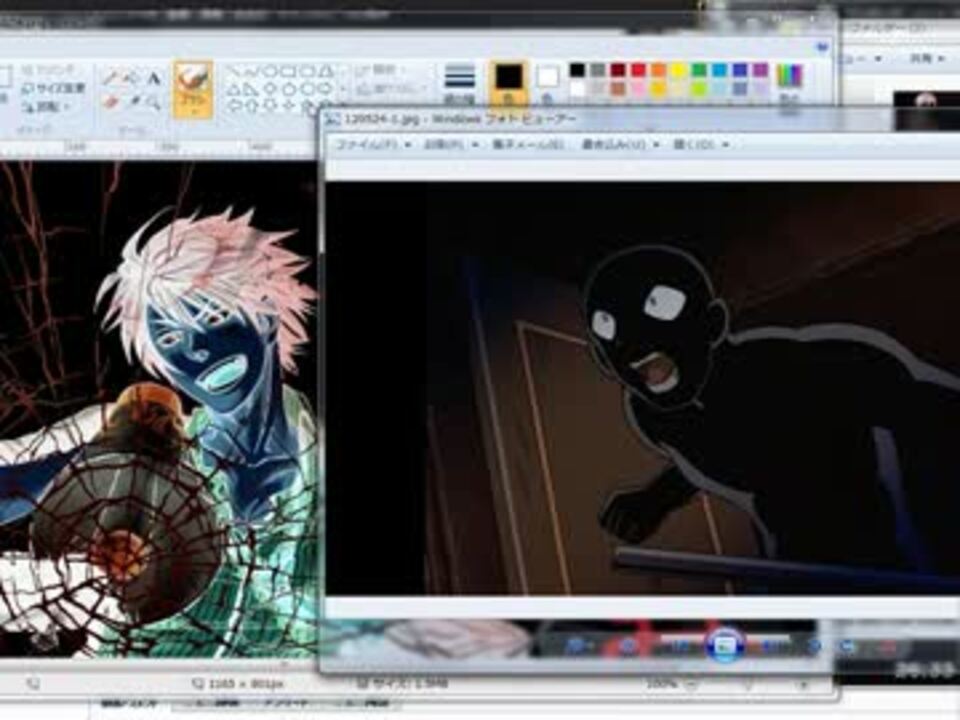Open the Brushes tool button
Viewport: 960px width, 720px height.
tap(193, 89)
